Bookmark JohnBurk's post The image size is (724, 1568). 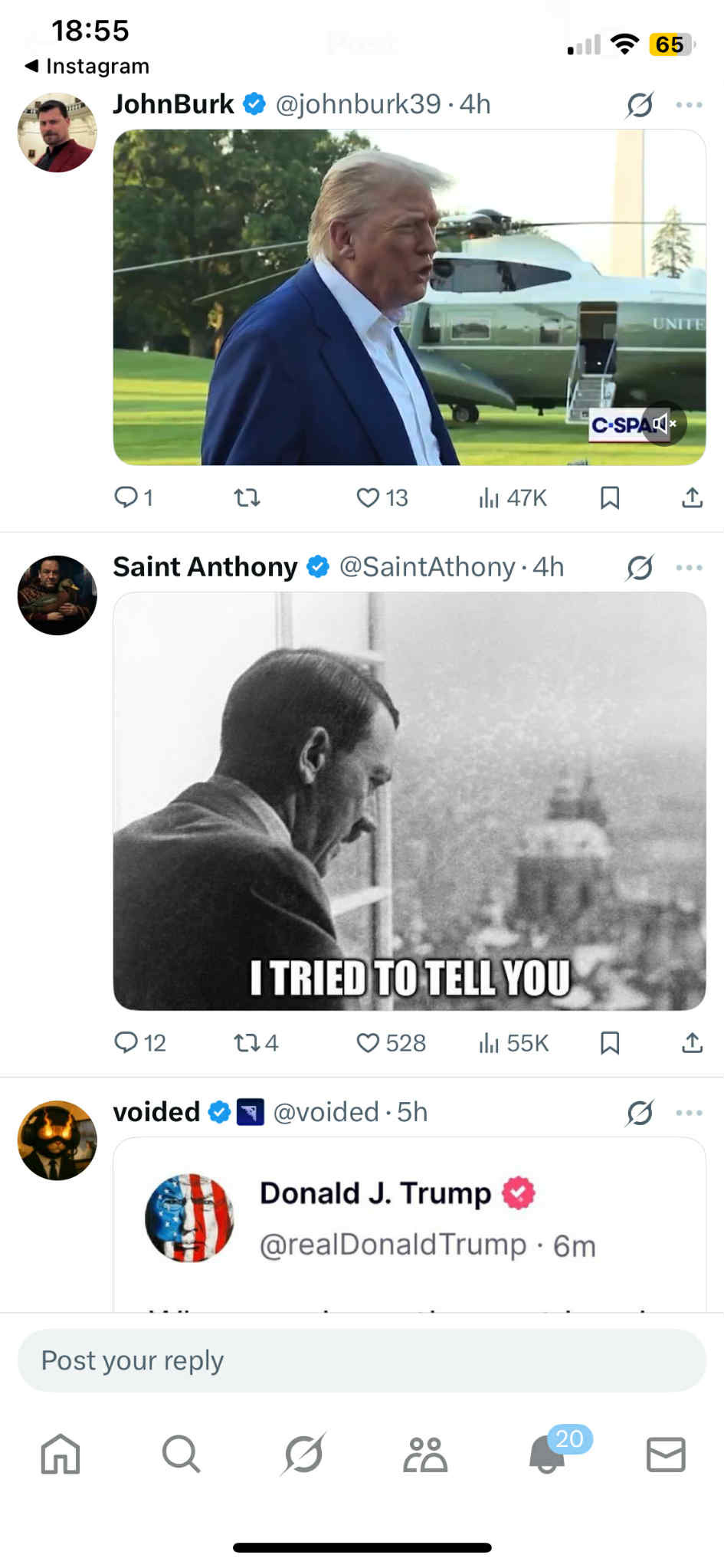[610, 498]
